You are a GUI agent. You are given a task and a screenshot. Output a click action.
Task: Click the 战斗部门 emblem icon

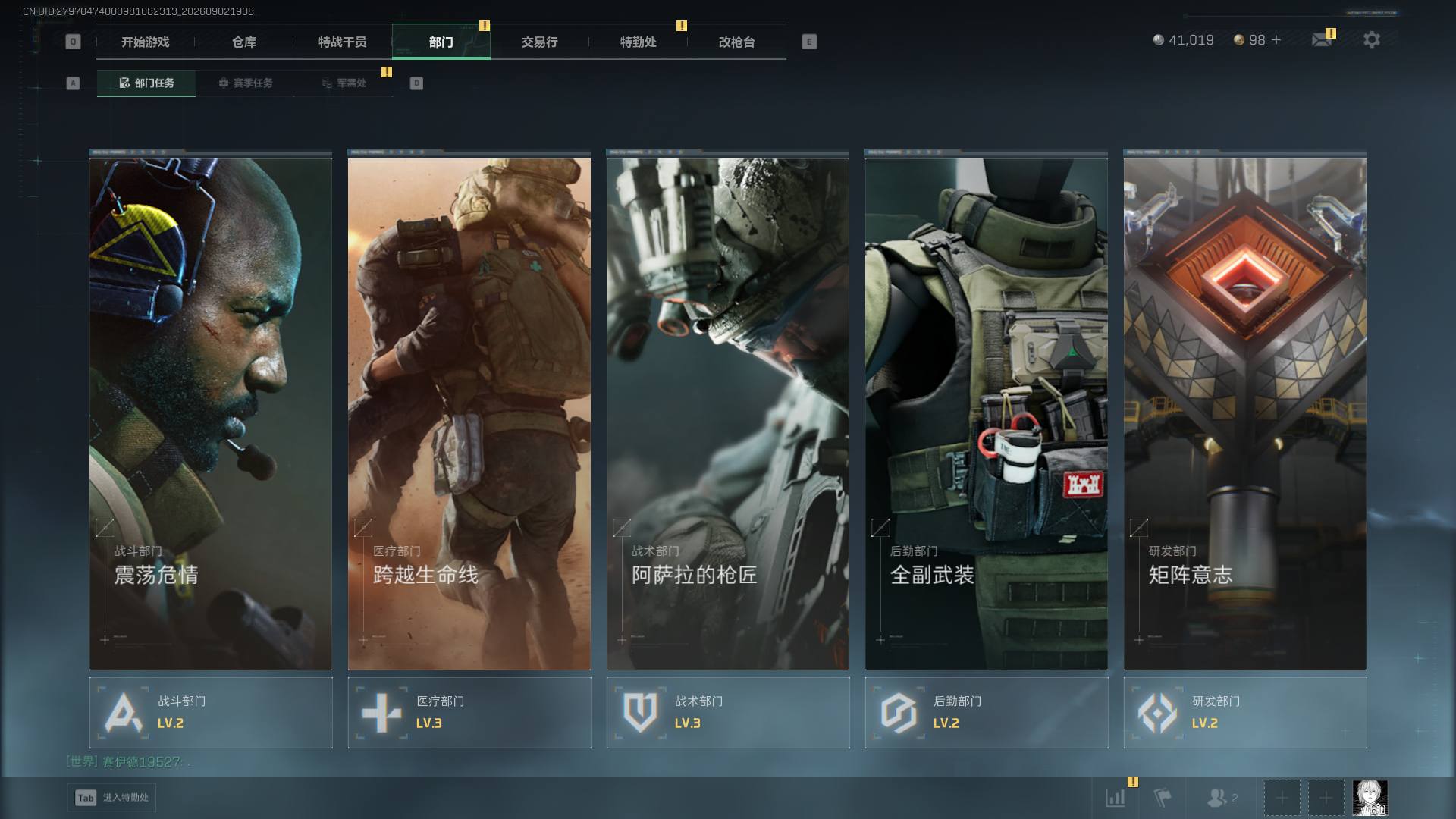[x=123, y=713]
